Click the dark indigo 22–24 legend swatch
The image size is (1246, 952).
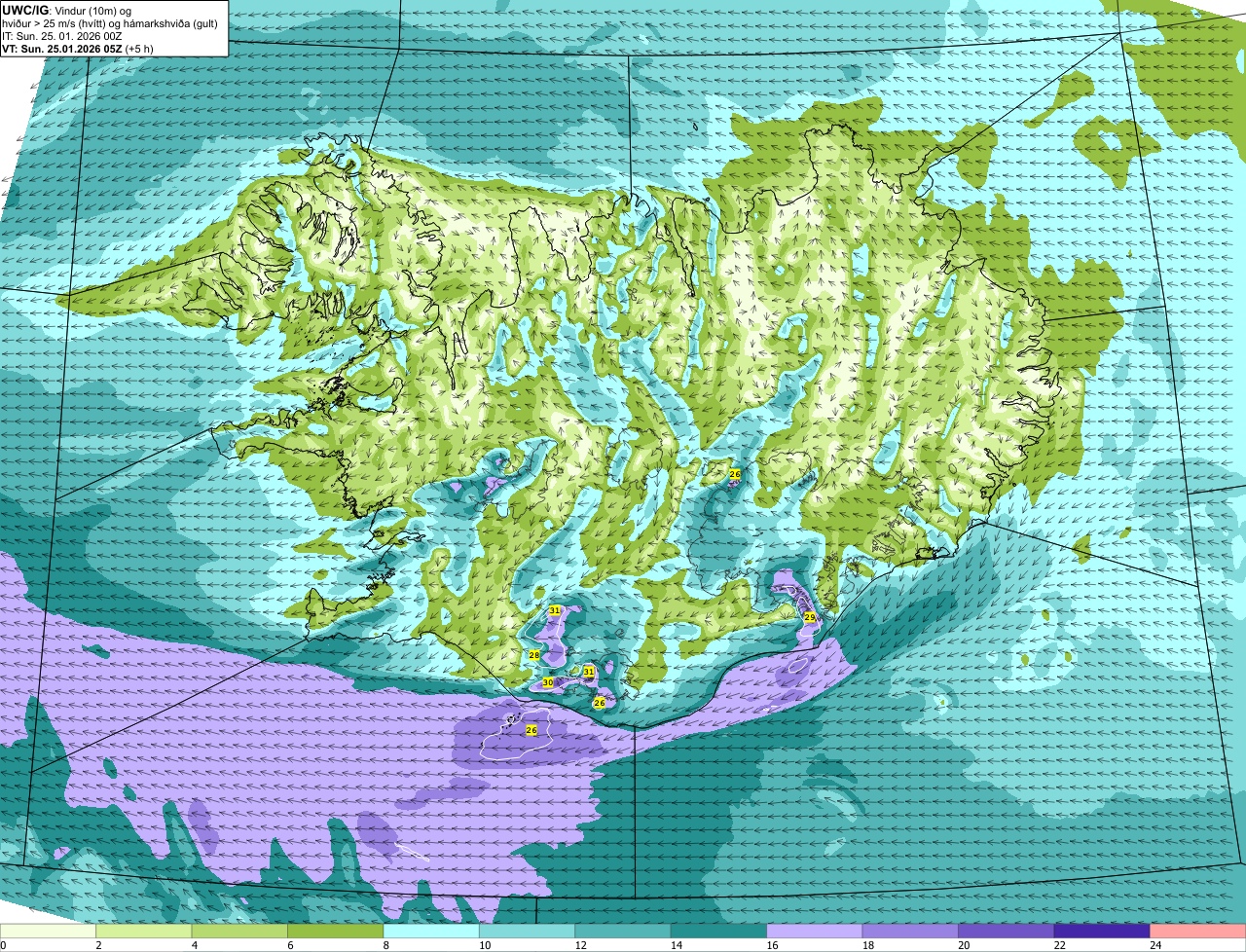(x=1102, y=931)
